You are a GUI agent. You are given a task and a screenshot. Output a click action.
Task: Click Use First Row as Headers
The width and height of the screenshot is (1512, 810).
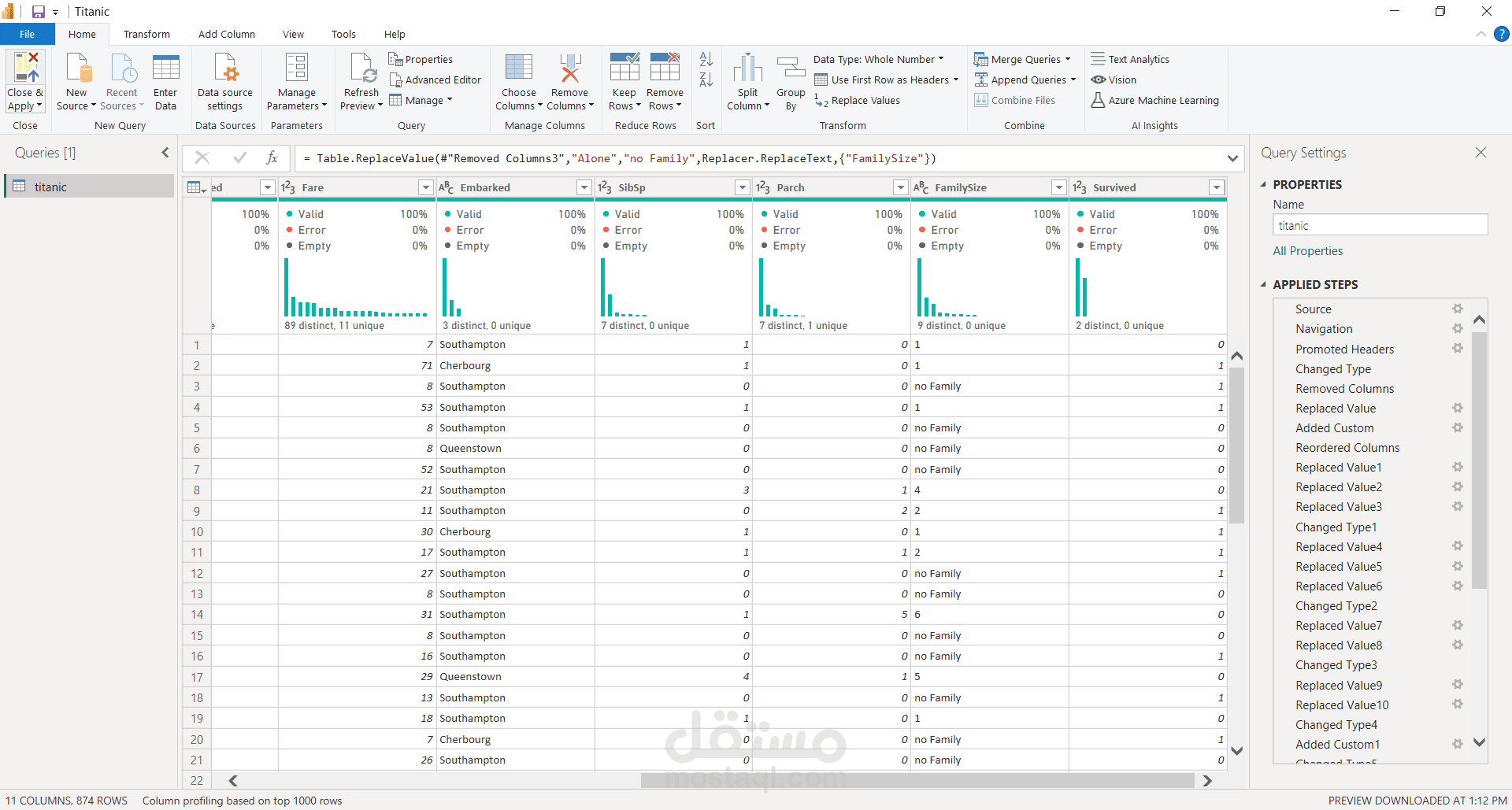(887, 80)
